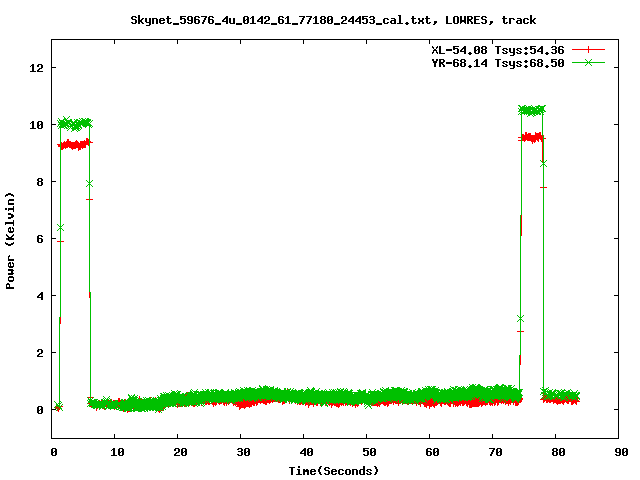Viewport: 640px width, 480px height.
Task: Click the x-axis tick label '0'
Action: [x=54, y=452]
